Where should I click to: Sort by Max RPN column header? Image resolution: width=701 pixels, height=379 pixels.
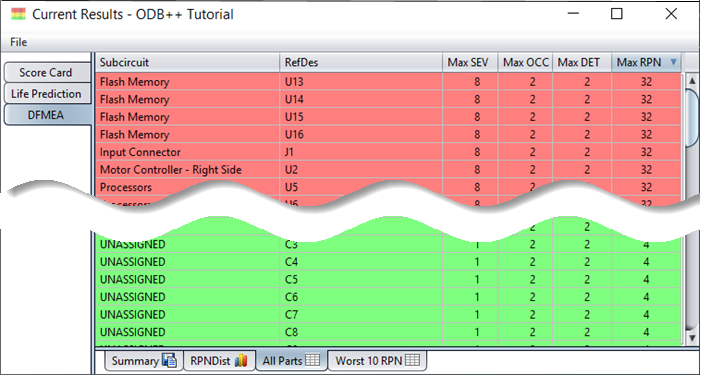point(646,62)
